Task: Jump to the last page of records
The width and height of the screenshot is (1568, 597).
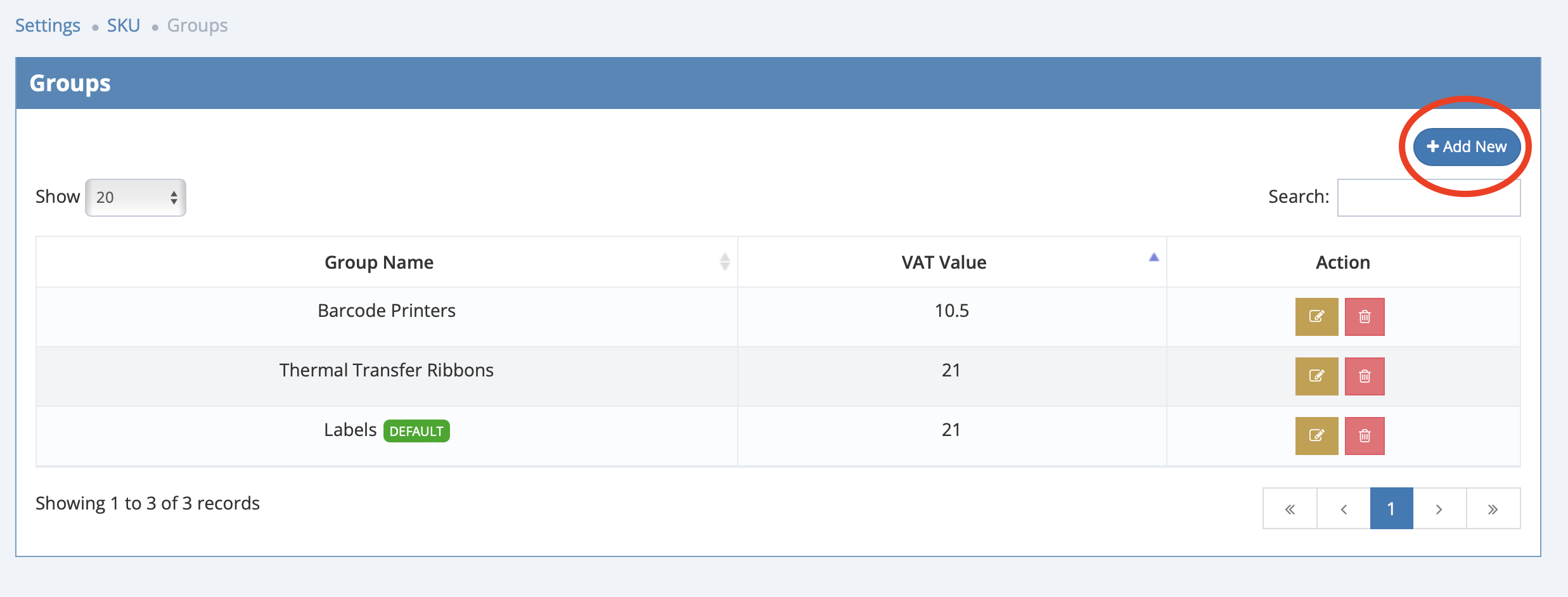Action: pos(1493,508)
